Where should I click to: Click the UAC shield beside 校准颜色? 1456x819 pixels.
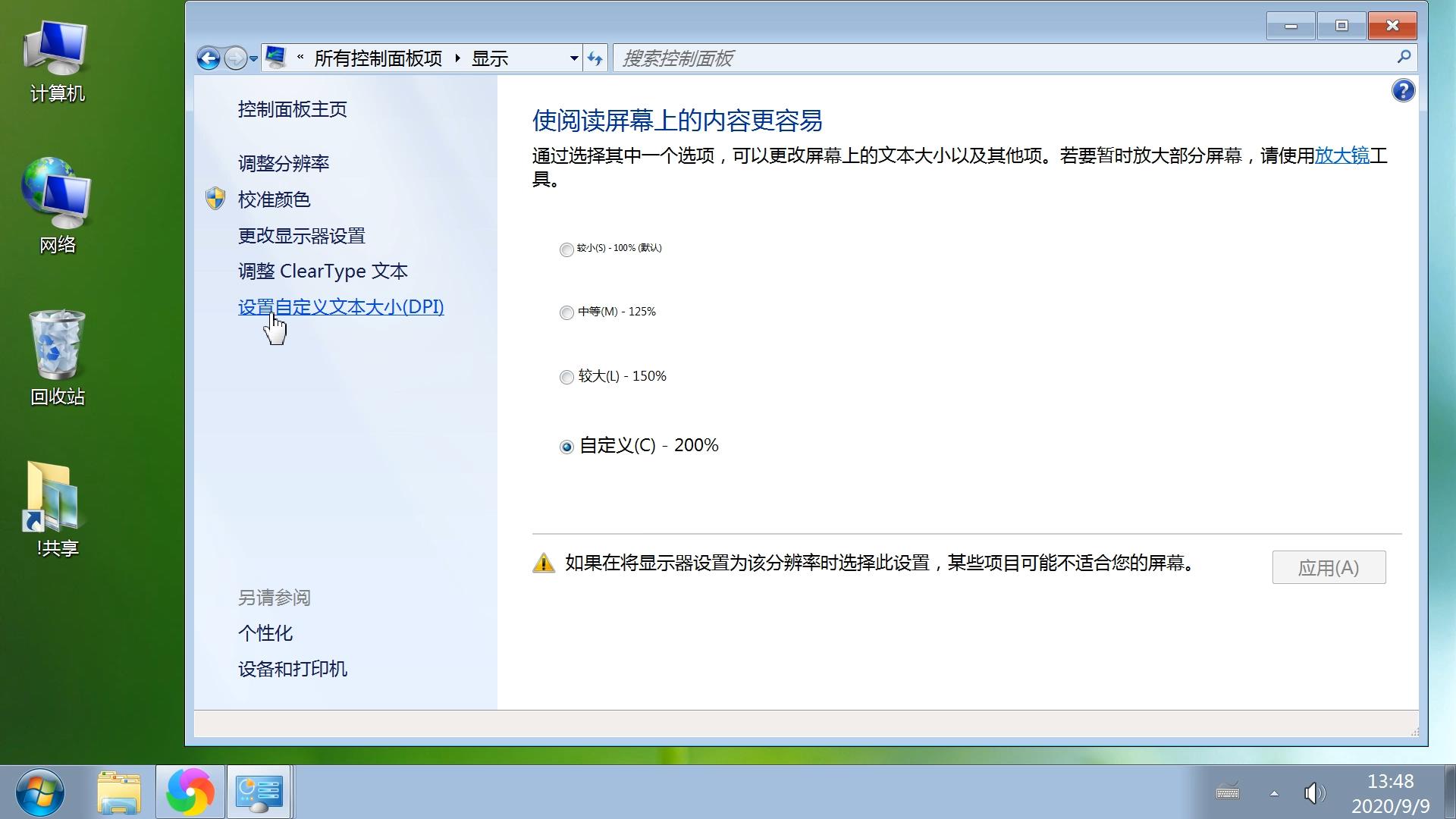coord(215,199)
